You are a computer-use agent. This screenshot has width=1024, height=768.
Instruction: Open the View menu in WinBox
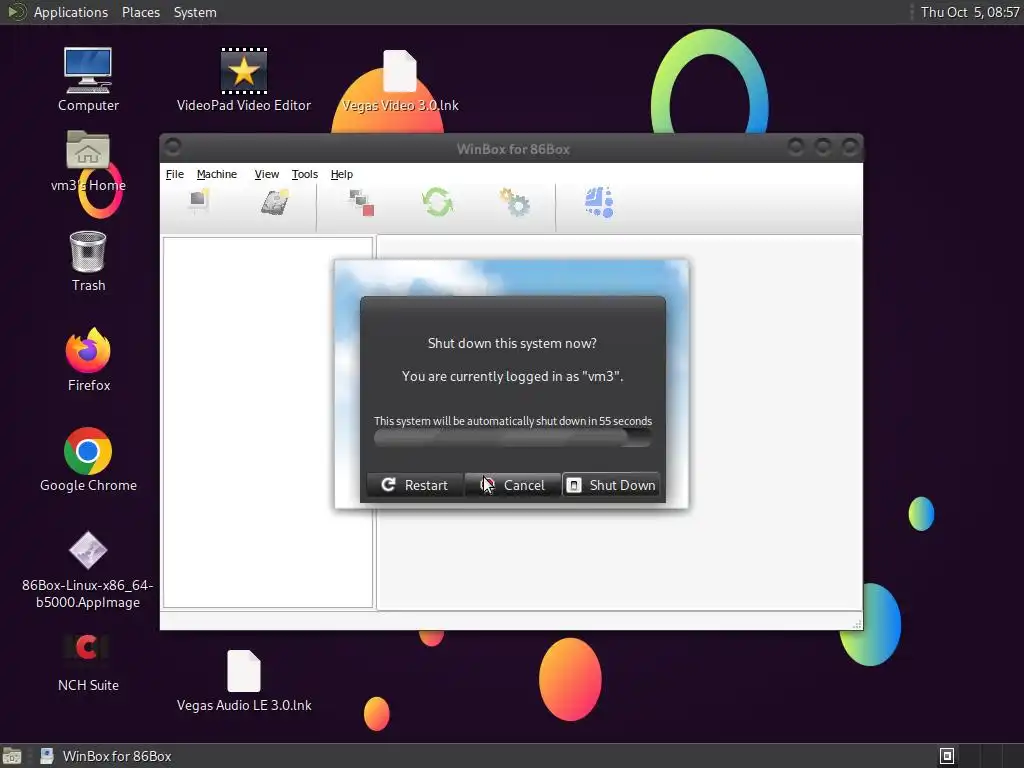(x=266, y=174)
